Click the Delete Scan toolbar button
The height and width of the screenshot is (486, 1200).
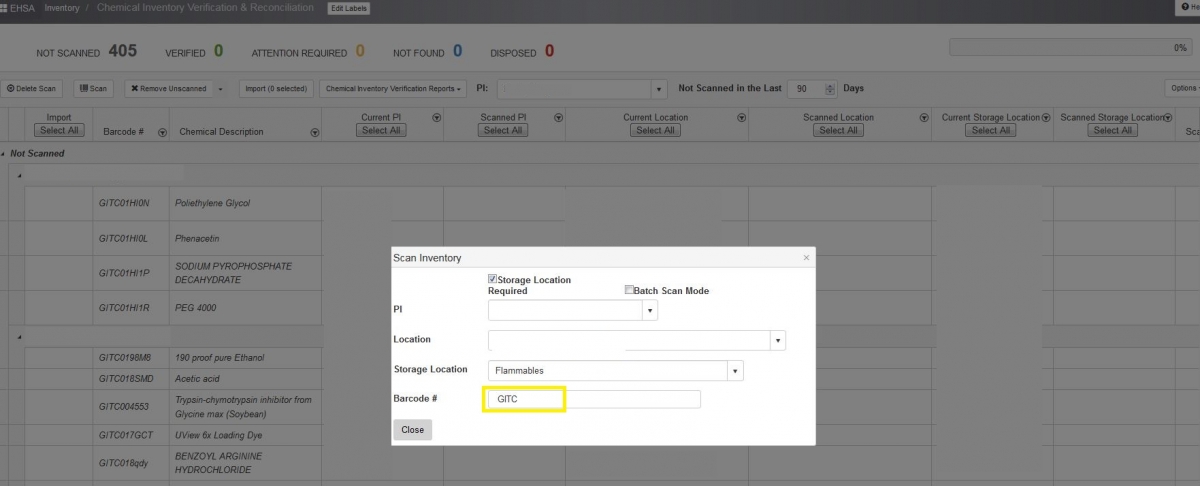click(x=32, y=89)
